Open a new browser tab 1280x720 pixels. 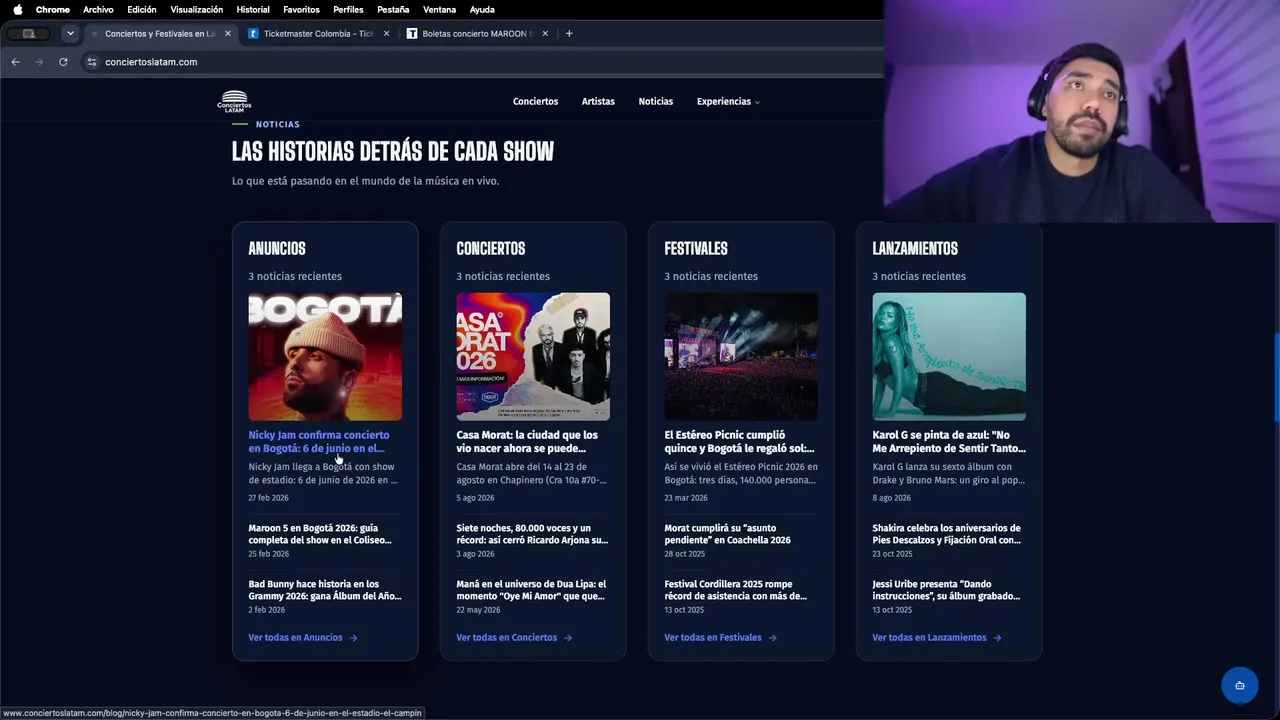569,33
